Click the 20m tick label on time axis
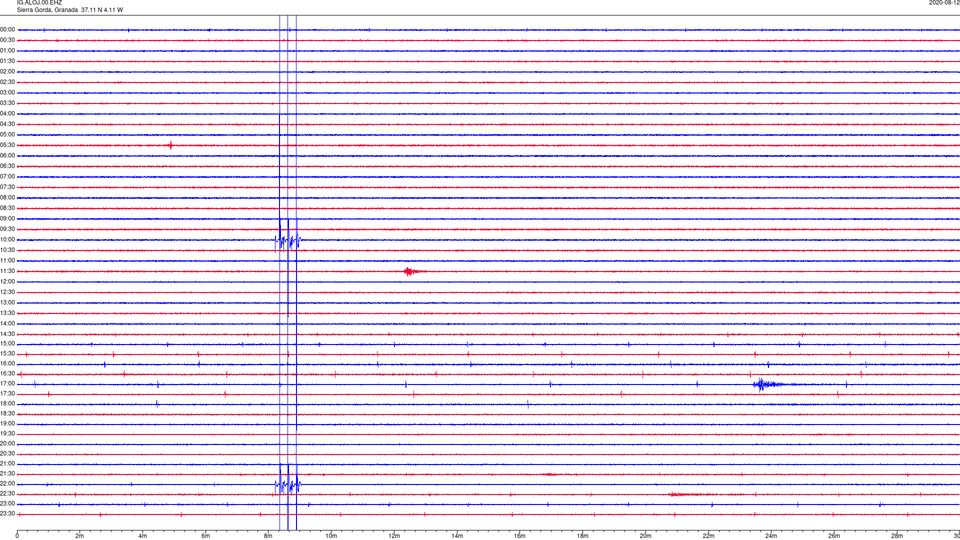Viewport: 960px width, 540px height. [x=645, y=536]
